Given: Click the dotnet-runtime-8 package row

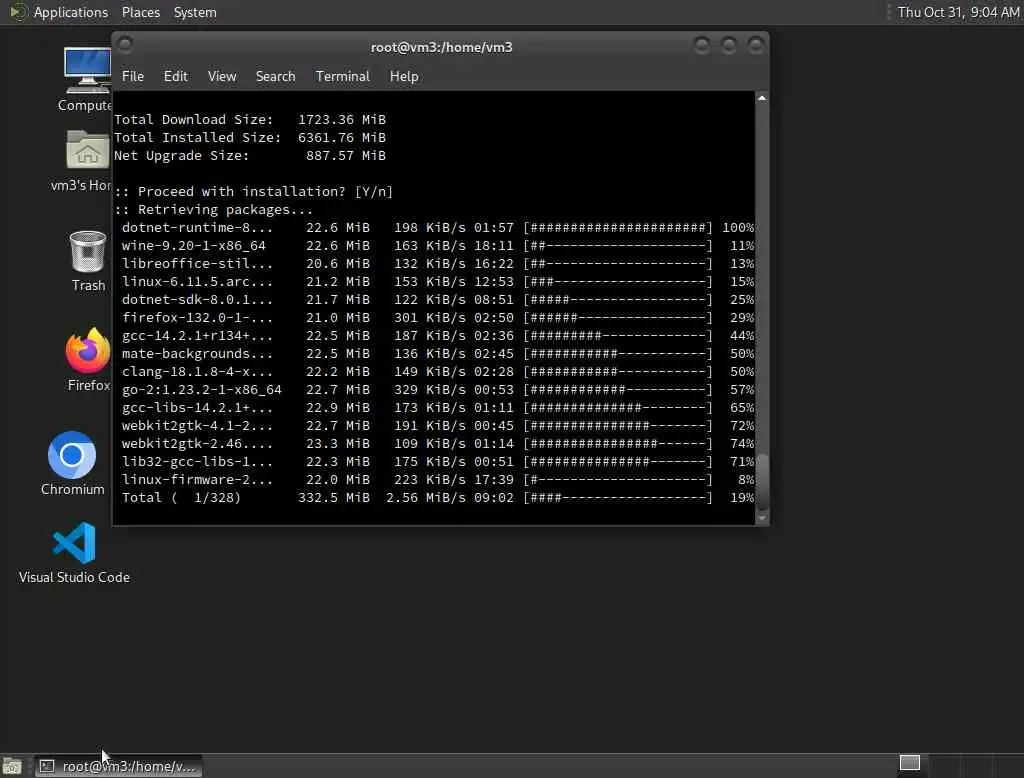Looking at the screenshot, I should click(438, 227).
